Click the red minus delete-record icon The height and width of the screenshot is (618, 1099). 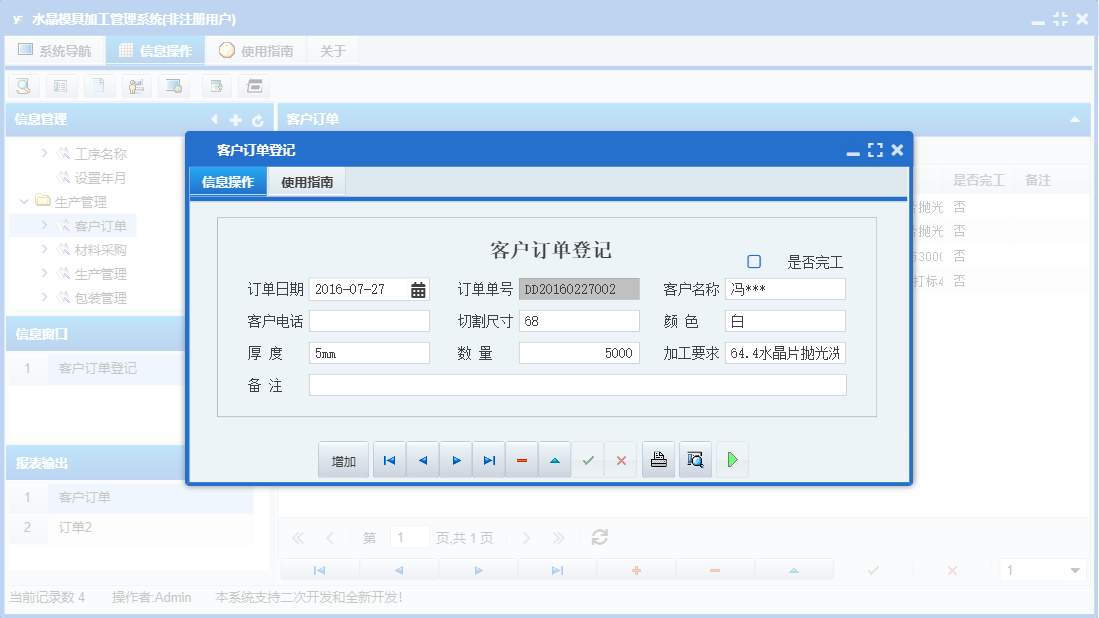click(521, 459)
